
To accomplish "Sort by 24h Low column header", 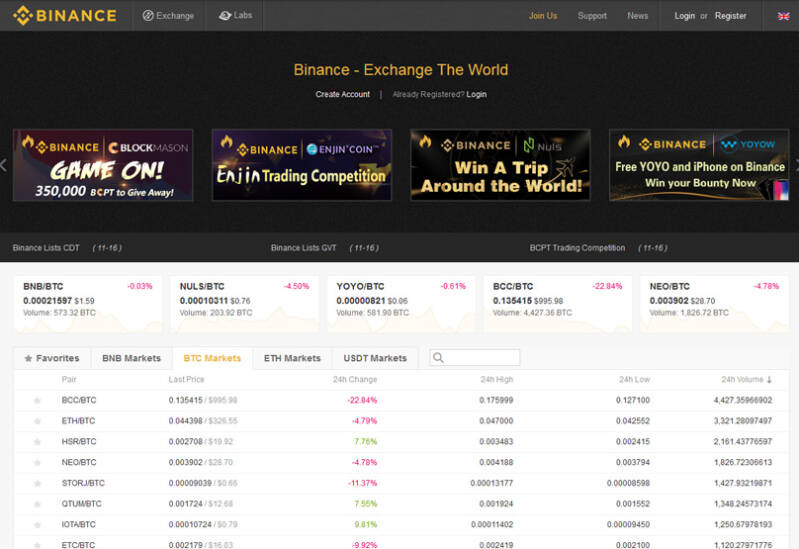I will [634, 380].
